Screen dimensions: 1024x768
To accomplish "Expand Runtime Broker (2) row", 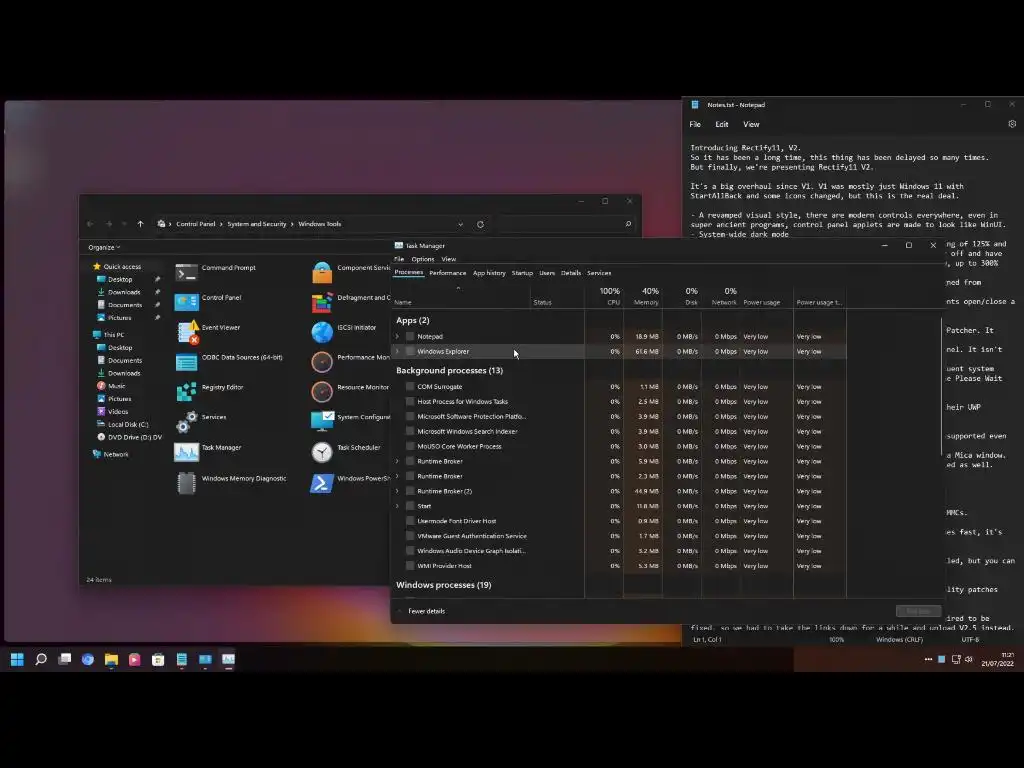I will 397,491.
